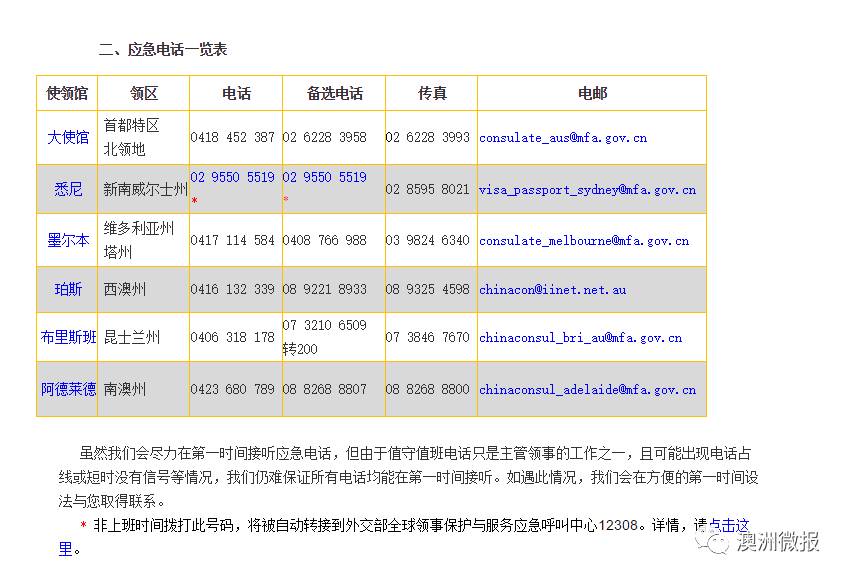Click email consulate_aus@mfa.gov.cn

pyautogui.click(x=563, y=138)
